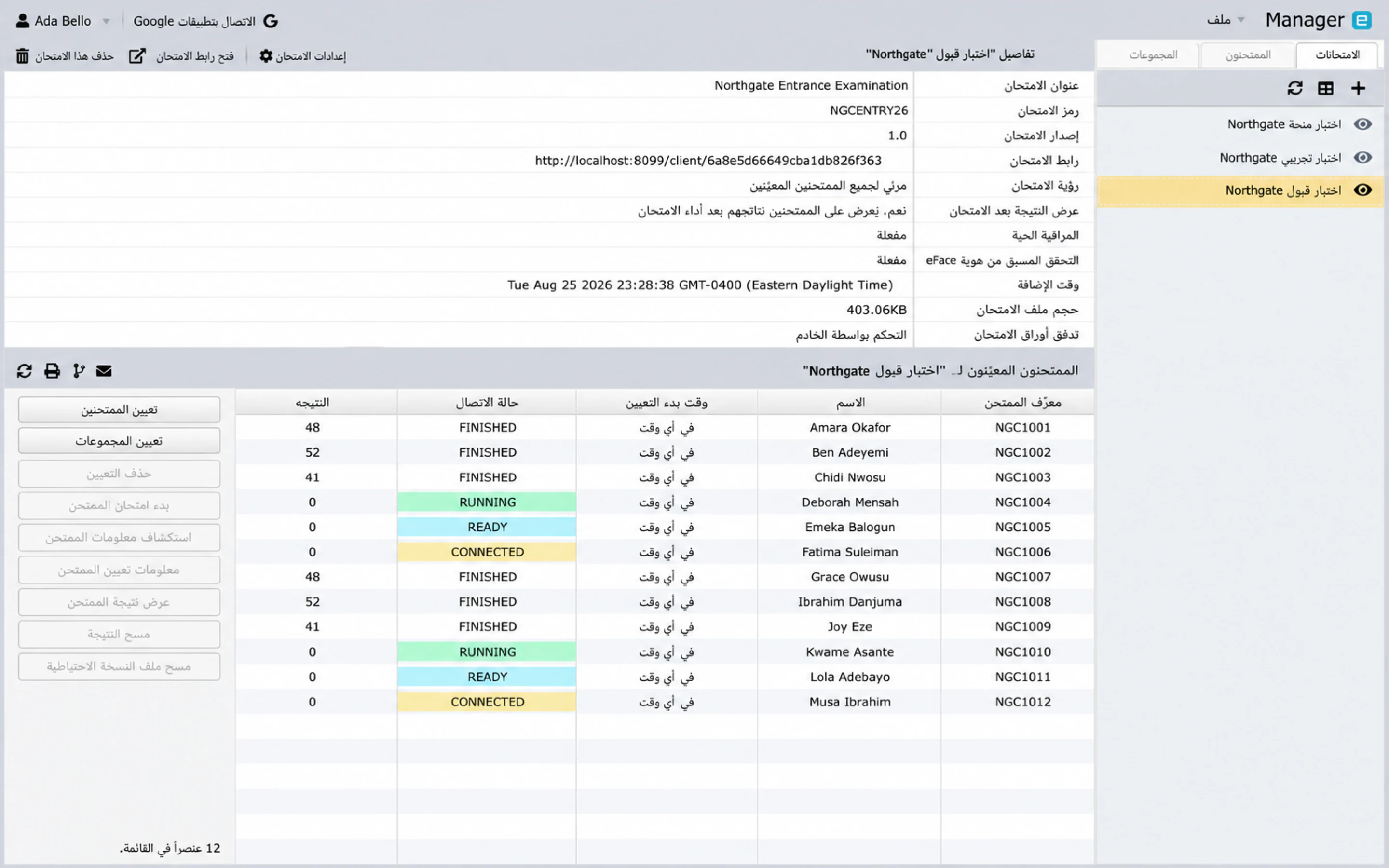Viewport: 1389px width, 868px height.
Task: Click the exam link URL localhost:8099
Action: (708, 161)
